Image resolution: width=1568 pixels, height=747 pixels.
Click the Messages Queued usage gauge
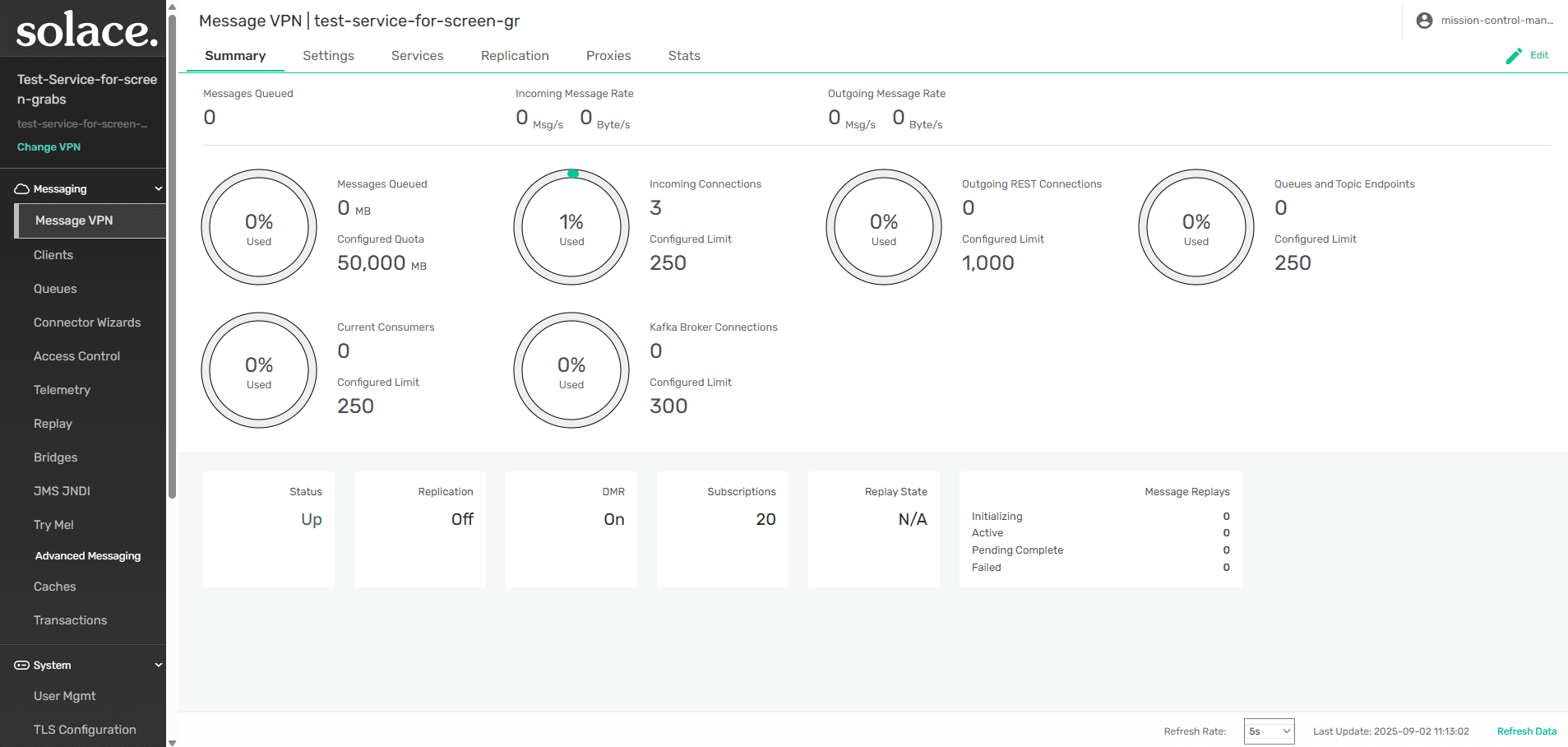tap(259, 227)
